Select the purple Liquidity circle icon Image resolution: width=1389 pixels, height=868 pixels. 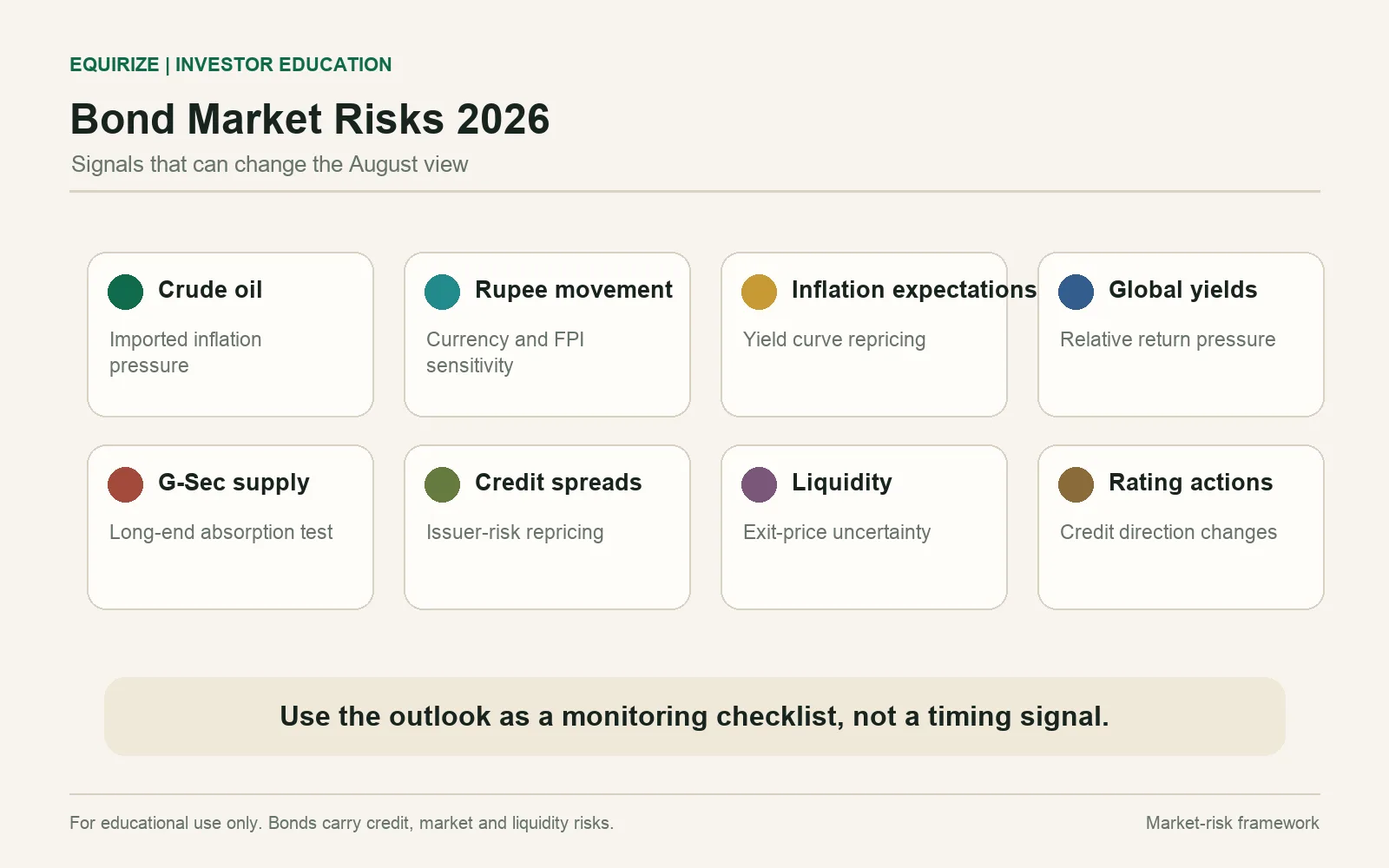click(759, 484)
